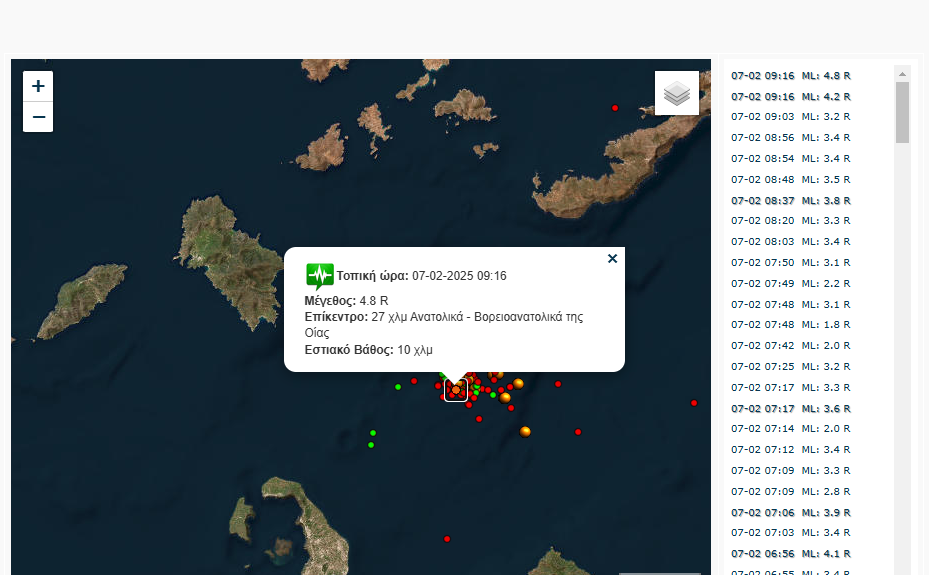Zoom out of the map view
The width and height of the screenshot is (929, 575).
click(38, 117)
